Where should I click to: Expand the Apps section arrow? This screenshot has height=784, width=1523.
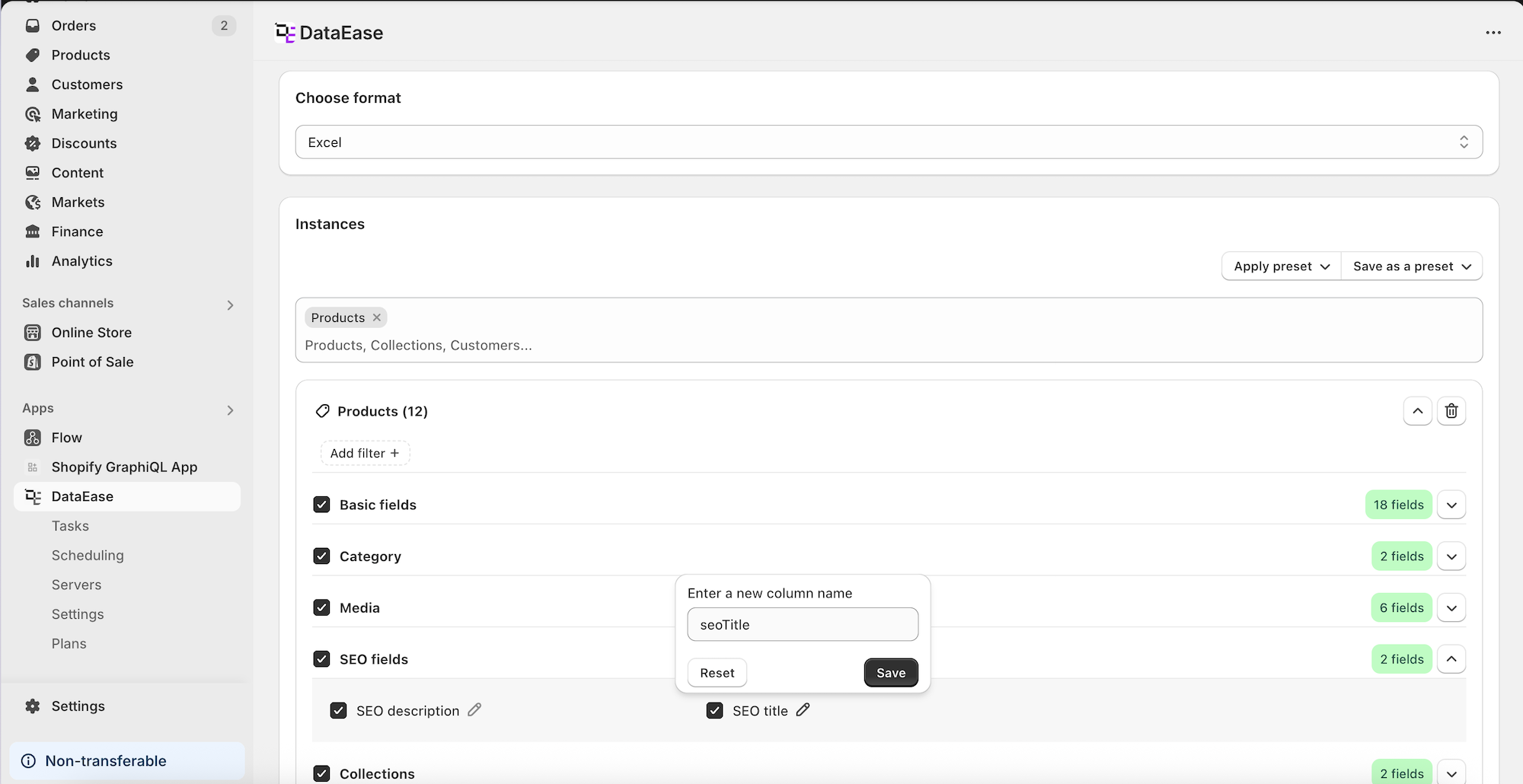(x=230, y=410)
